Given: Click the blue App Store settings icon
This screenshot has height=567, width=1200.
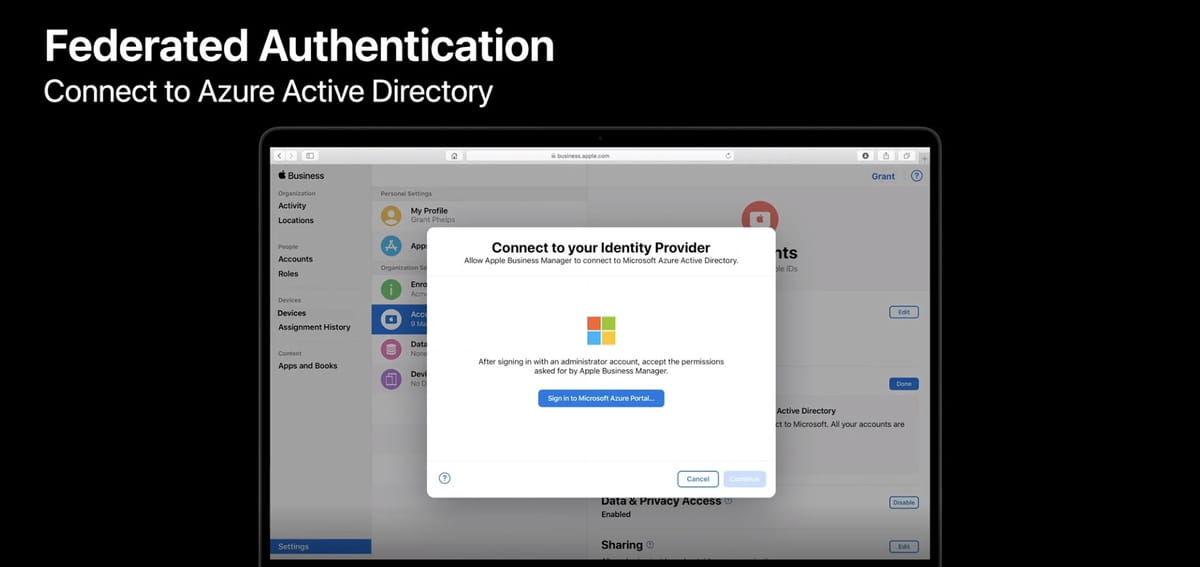Looking at the screenshot, I should pyautogui.click(x=391, y=245).
